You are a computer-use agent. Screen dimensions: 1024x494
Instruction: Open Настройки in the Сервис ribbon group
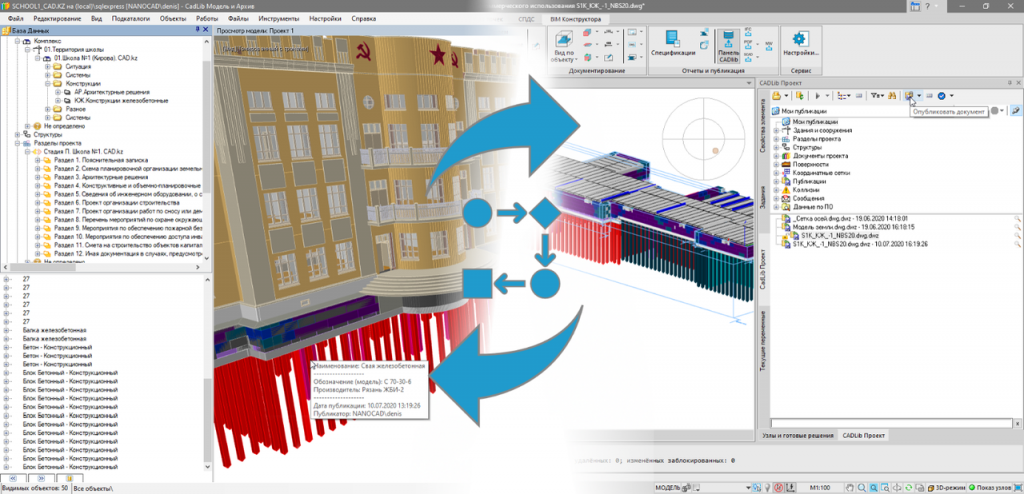800,42
